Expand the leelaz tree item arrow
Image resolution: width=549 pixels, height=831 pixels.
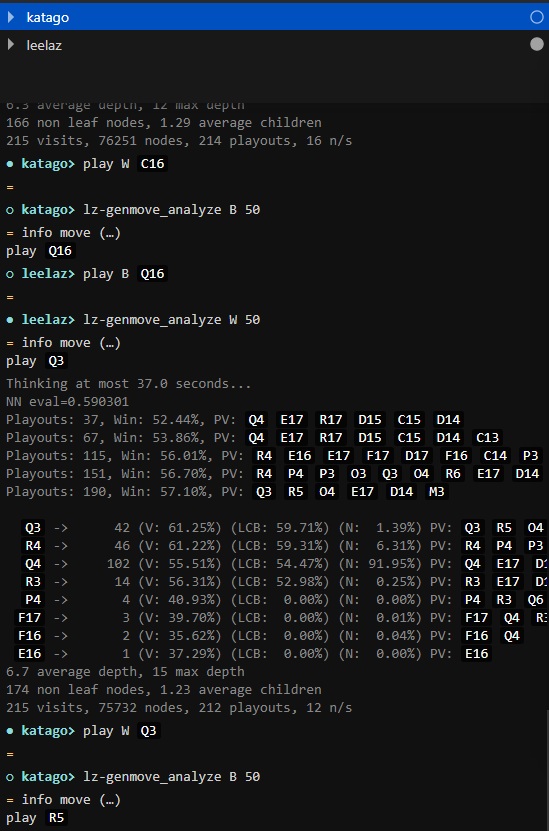(11, 45)
